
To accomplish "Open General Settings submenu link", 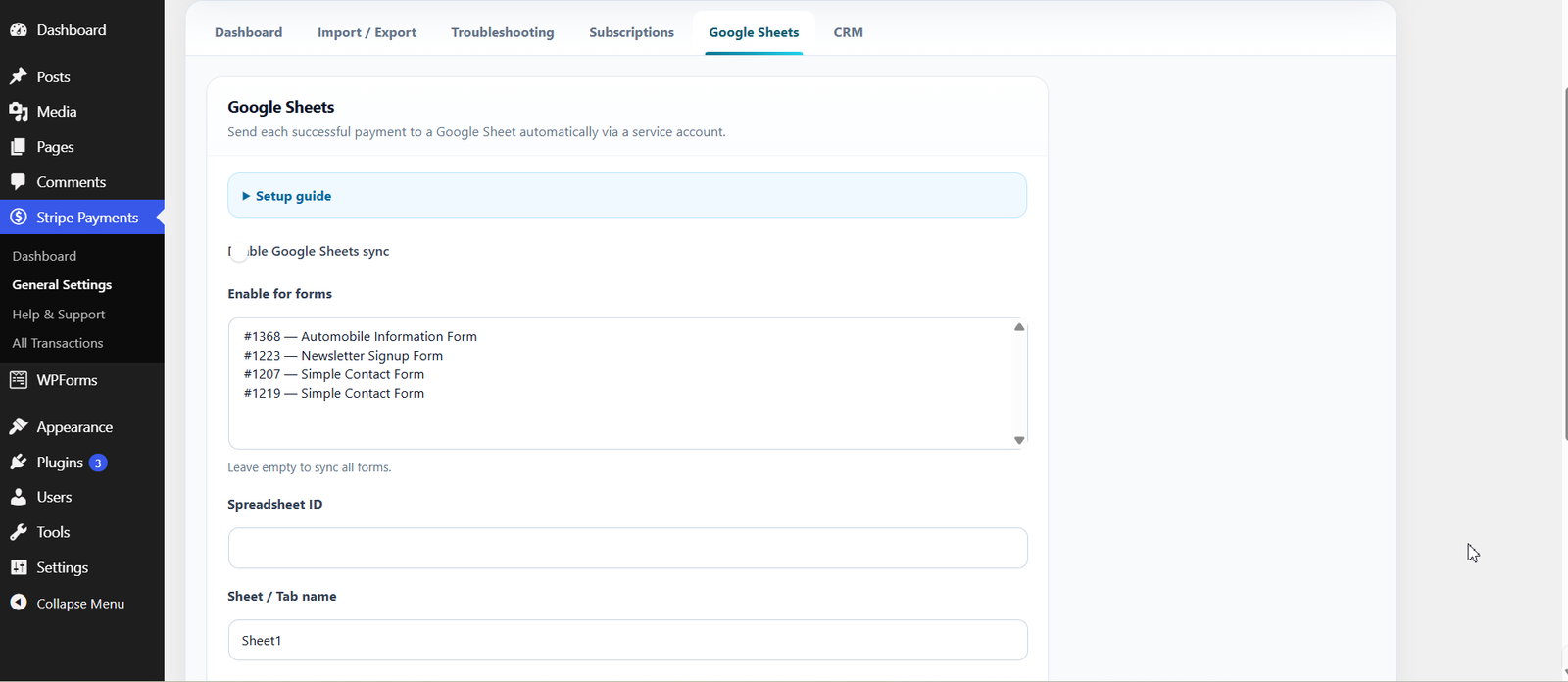I will (62, 285).
